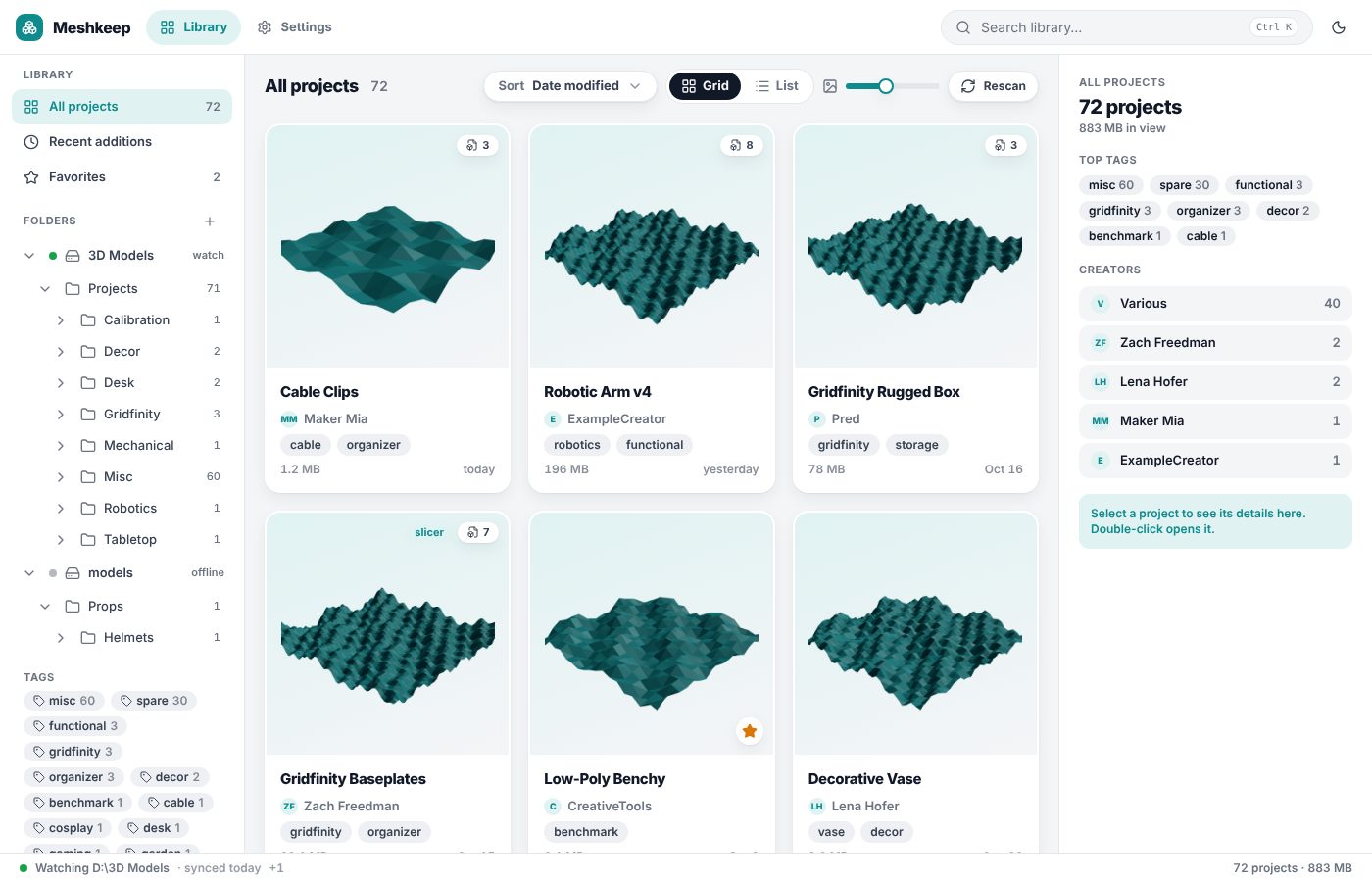
Task: Select Favorites in sidebar
Action: pyautogui.click(x=122, y=177)
